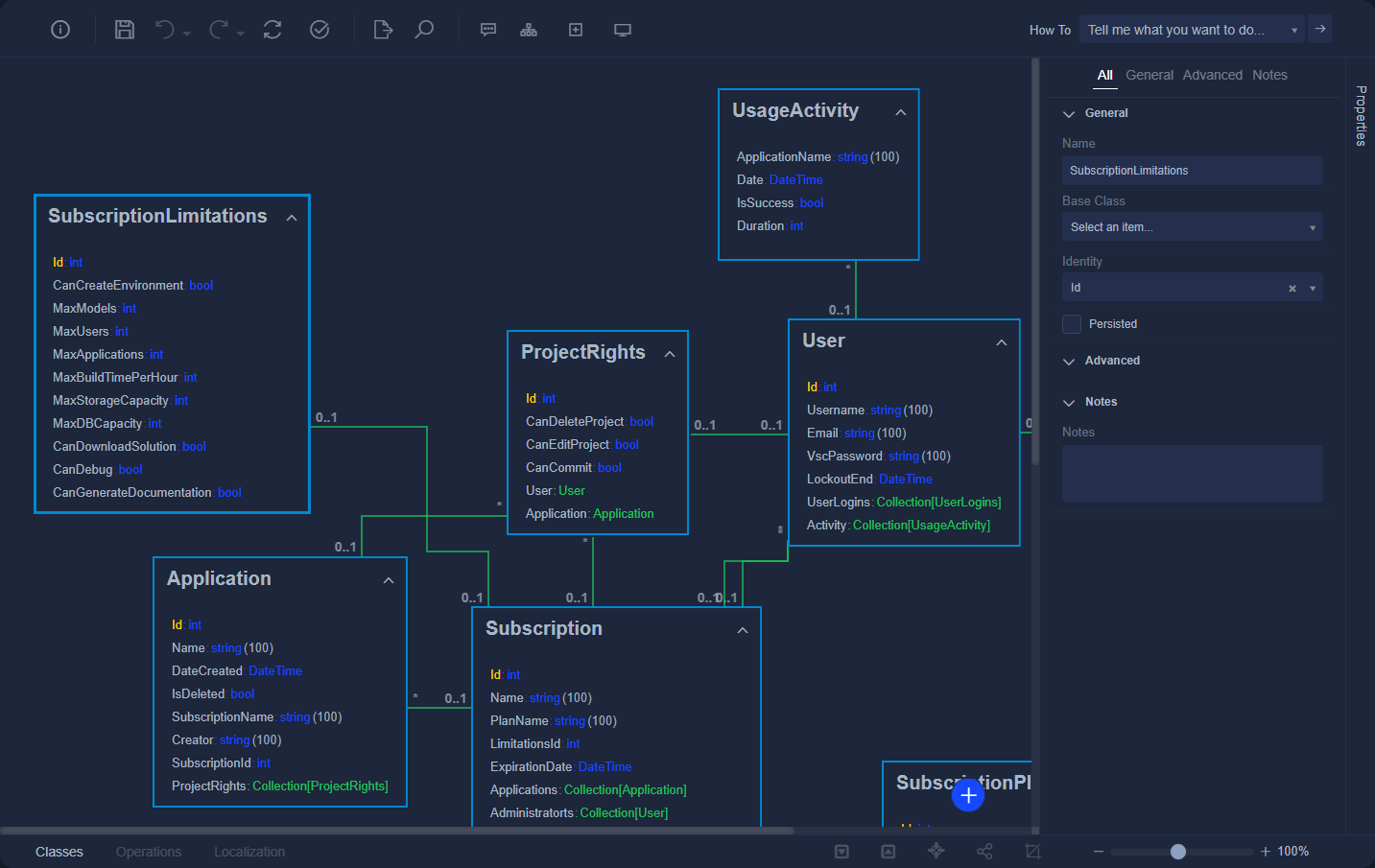Screen dimensions: 1375x868
Task: Toggle the Persisted checkbox
Action: pyautogui.click(x=1072, y=324)
